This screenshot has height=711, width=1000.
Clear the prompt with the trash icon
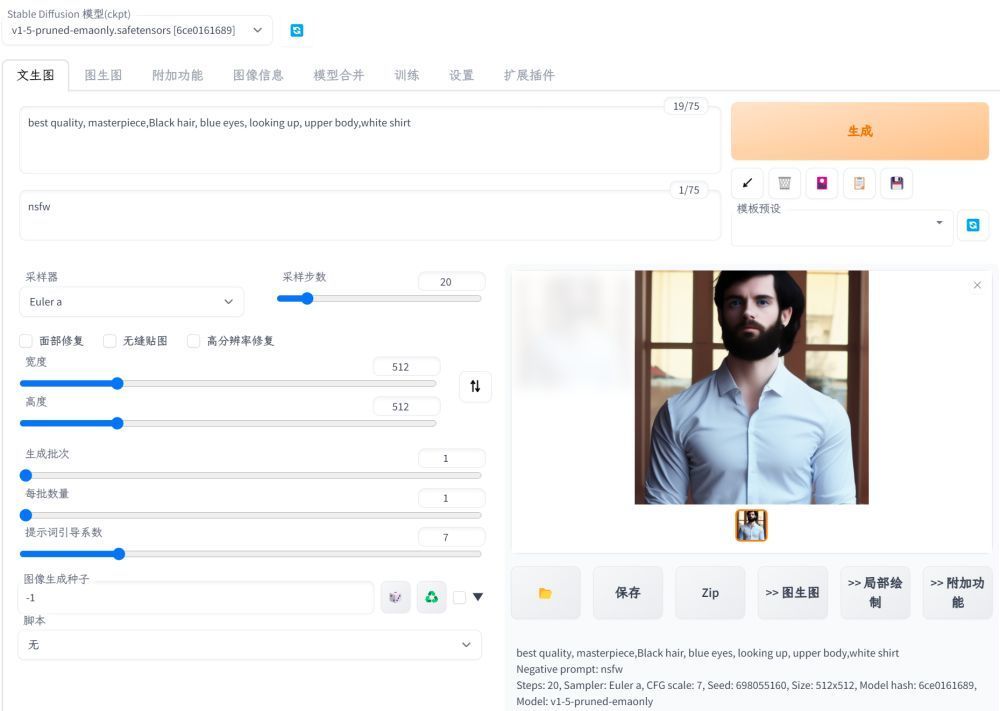(784, 184)
